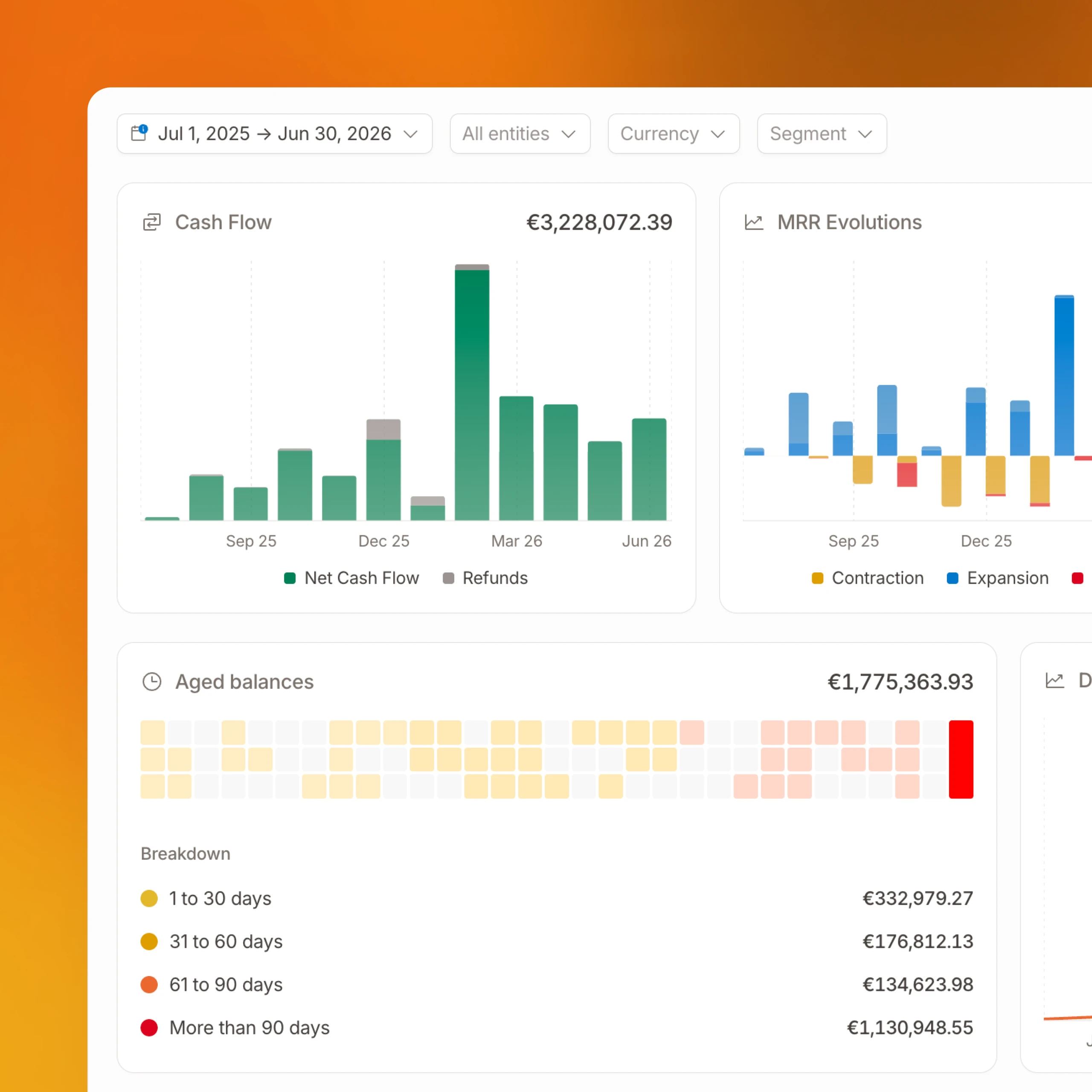Click the Cash Flow title
The image size is (1092, 1092).
point(223,222)
